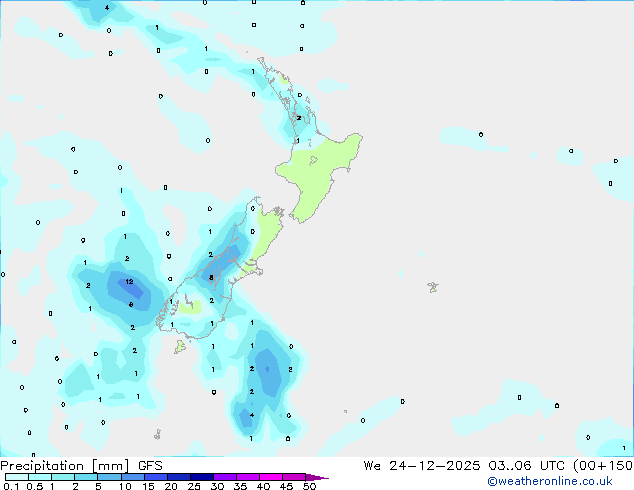Pick the lightest 0.1–0.5 mm legend swatch
The width and height of the screenshot is (634, 490).
17,477
